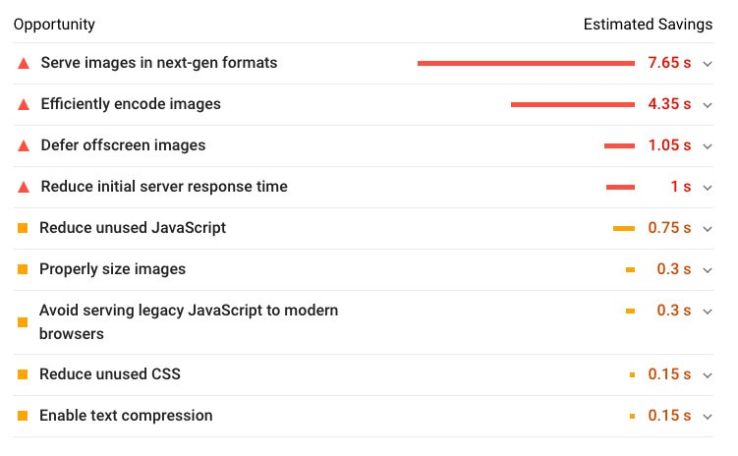Click red warning triangle for Defer offscreen images
The width and height of the screenshot is (738, 456).
click(23, 146)
